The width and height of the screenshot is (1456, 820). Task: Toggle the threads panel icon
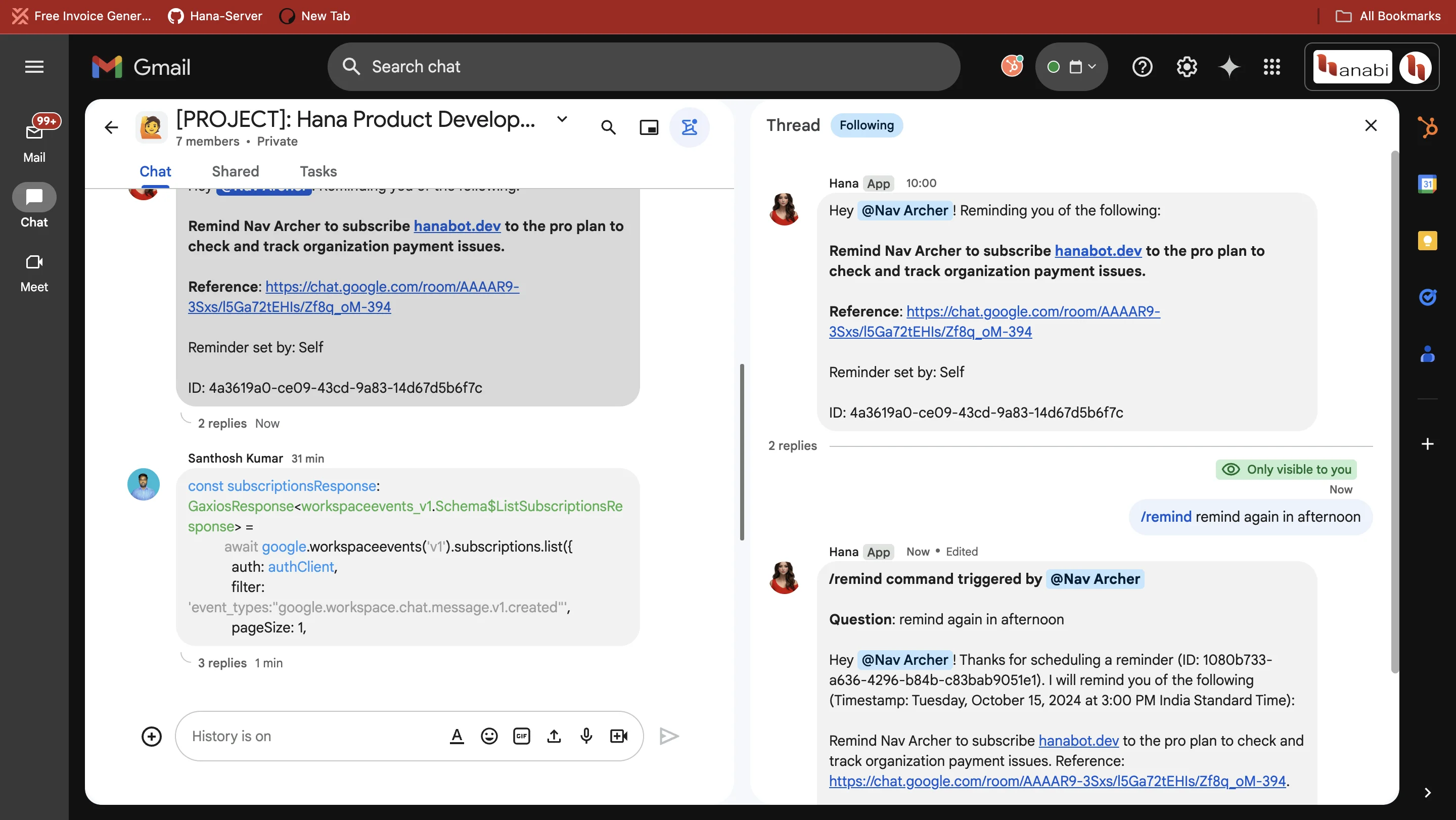click(689, 127)
